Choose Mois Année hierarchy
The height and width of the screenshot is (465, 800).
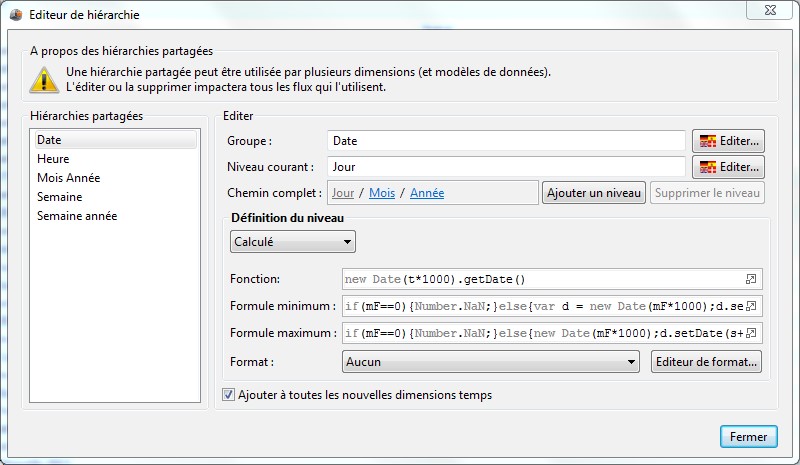[x=68, y=178]
